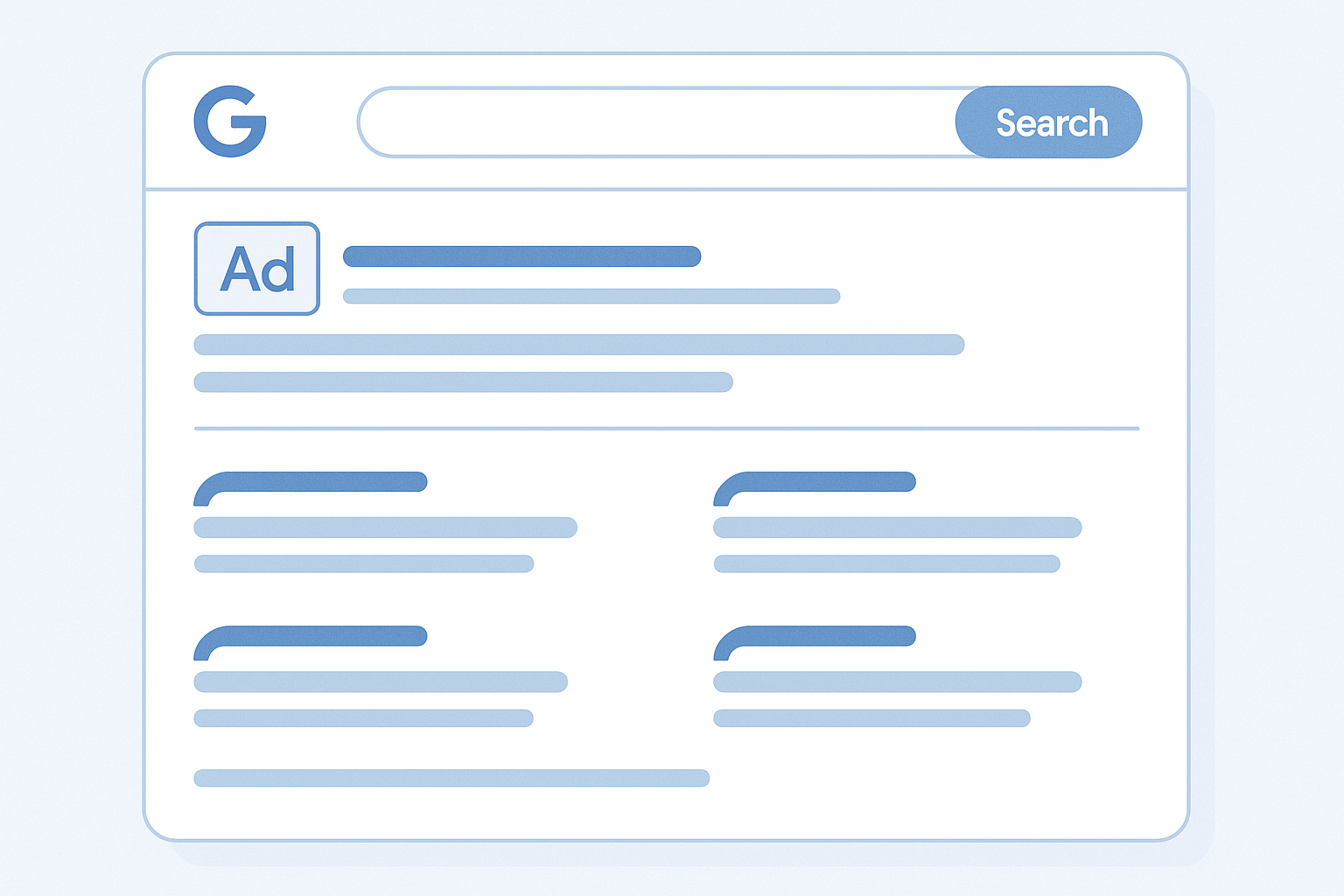Click the ad URL line under headline
Screen dimensions: 1344x896
pos(591,296)
